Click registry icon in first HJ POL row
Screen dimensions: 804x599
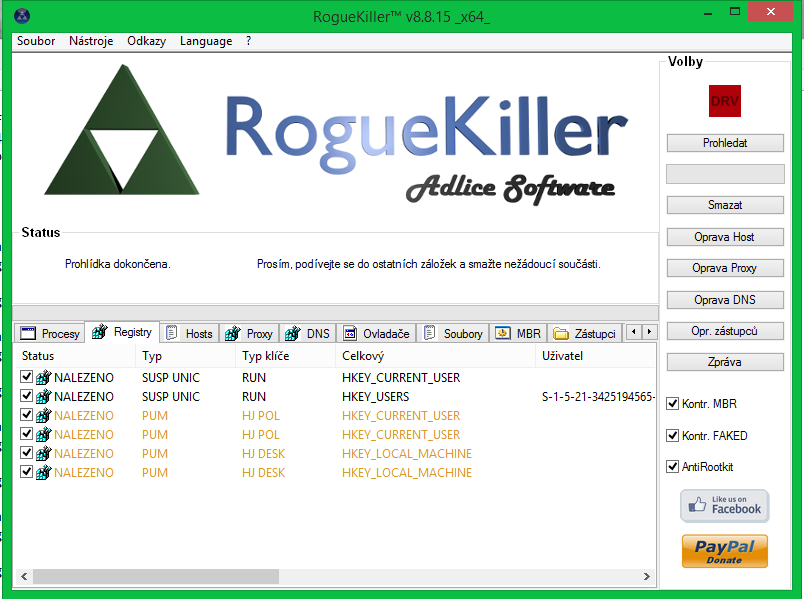tap(44, 415)
